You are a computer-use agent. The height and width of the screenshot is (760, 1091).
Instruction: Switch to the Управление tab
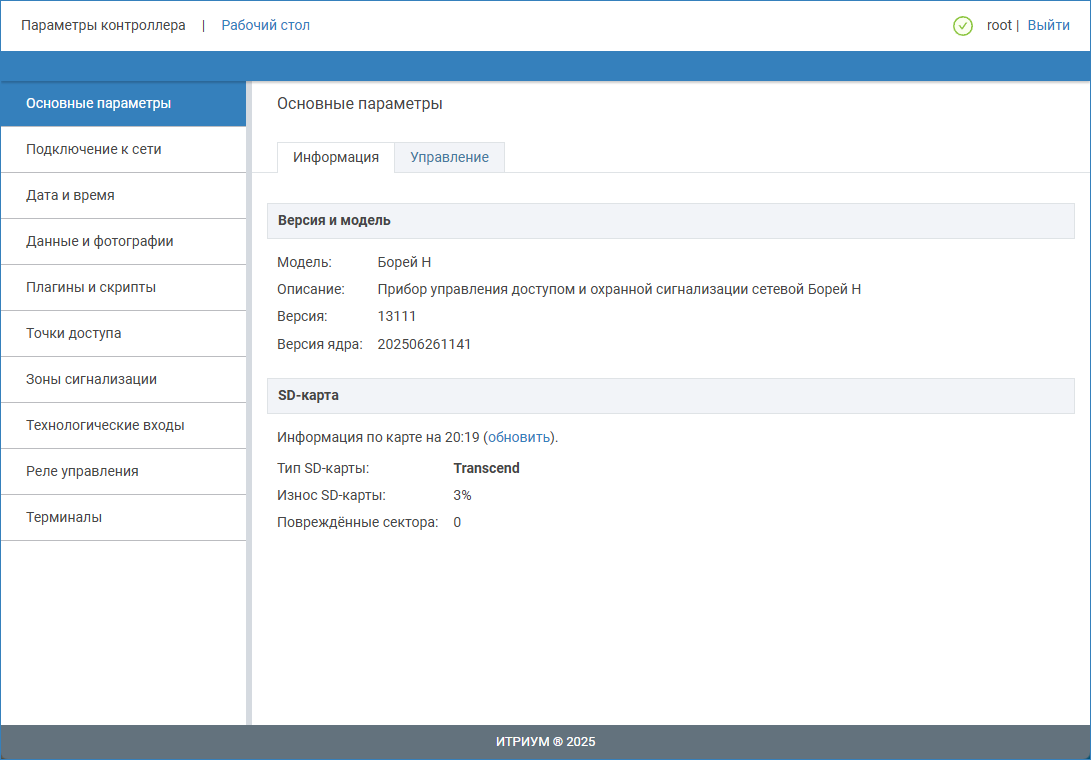449,157
